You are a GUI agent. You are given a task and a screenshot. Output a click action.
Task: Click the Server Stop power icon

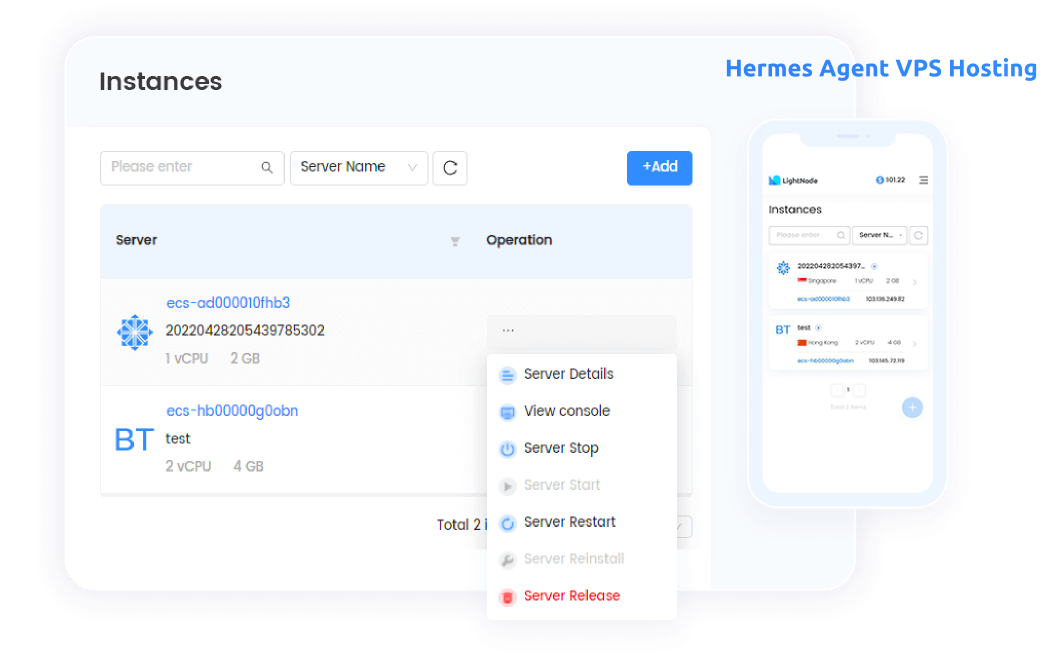point(507,448)
